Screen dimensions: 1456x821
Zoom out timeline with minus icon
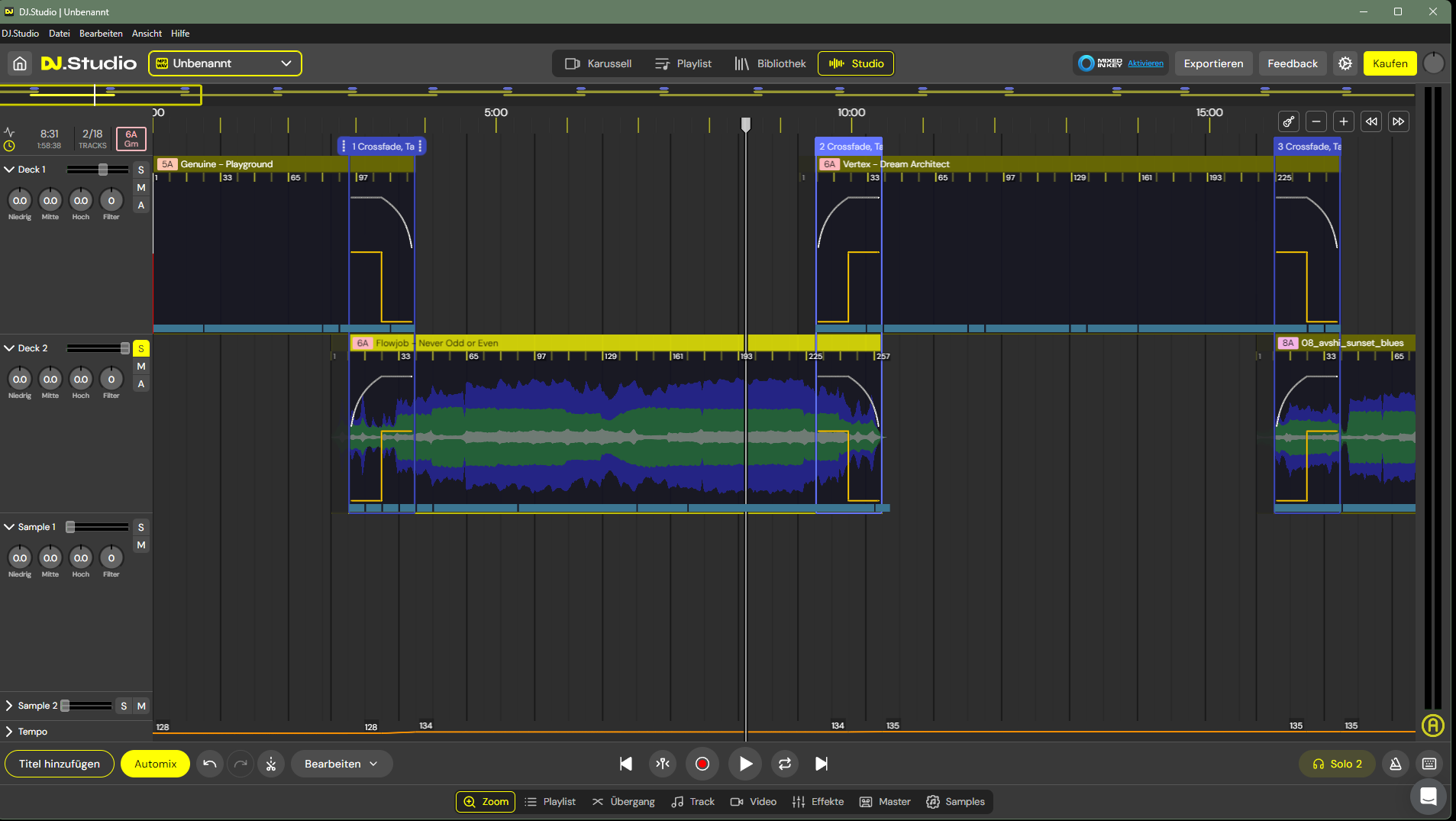(x=1316, y=121)
